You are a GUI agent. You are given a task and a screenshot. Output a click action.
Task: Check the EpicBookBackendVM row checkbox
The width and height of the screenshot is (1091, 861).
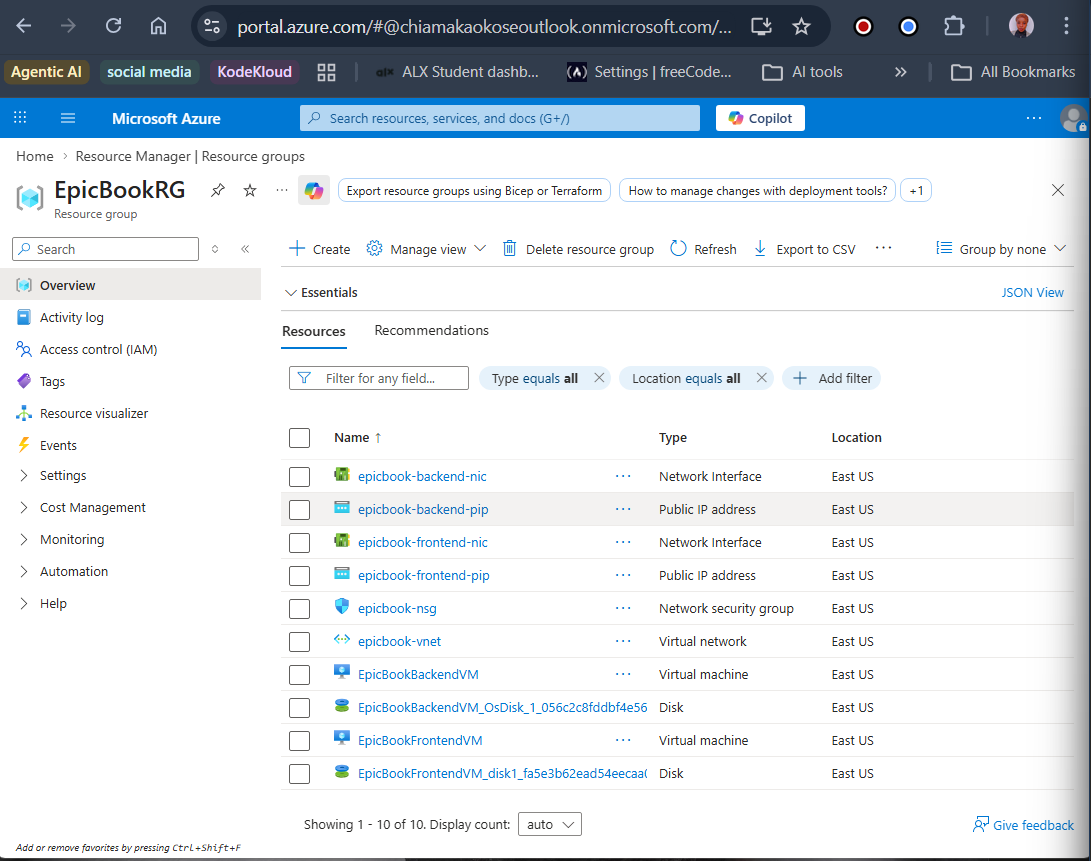click(x=299, y=674)
